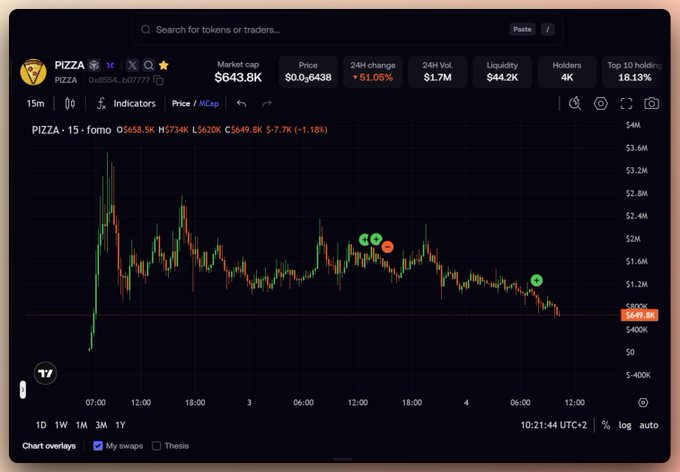Select the 1D time range
680x472 pixels.
41,425
